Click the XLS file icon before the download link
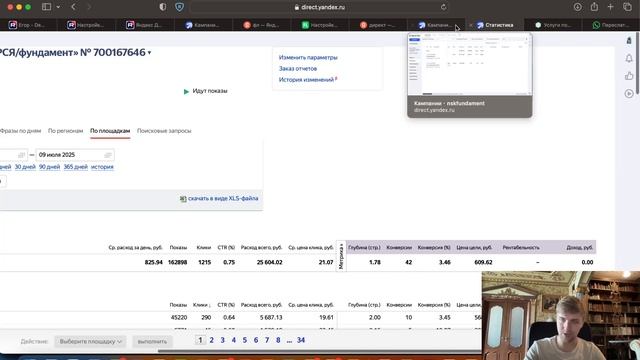The height and width of the screenshot is (360, 640). [x=183, y=199]
